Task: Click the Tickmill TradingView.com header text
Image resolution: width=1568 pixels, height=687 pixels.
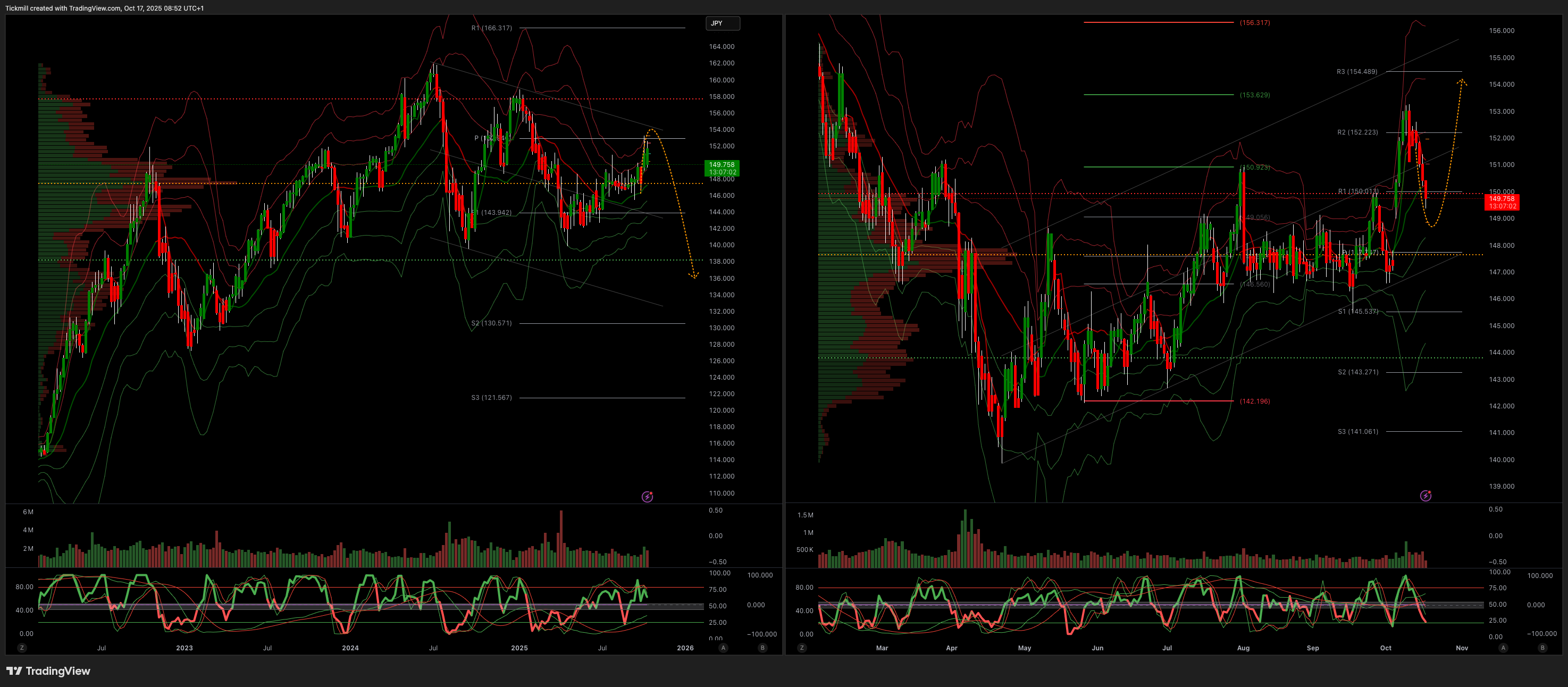Action: (104, 8)
